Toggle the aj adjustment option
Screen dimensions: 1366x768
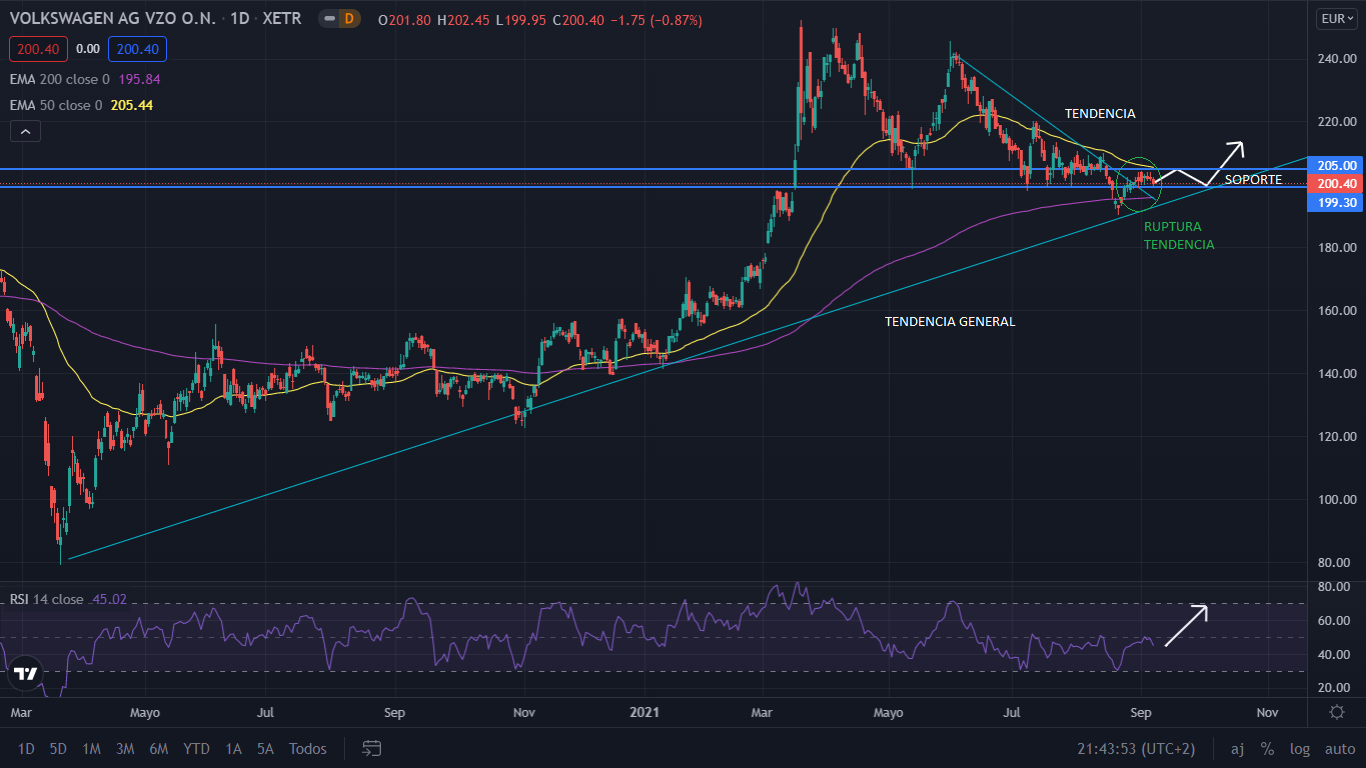pos(1237,748)
